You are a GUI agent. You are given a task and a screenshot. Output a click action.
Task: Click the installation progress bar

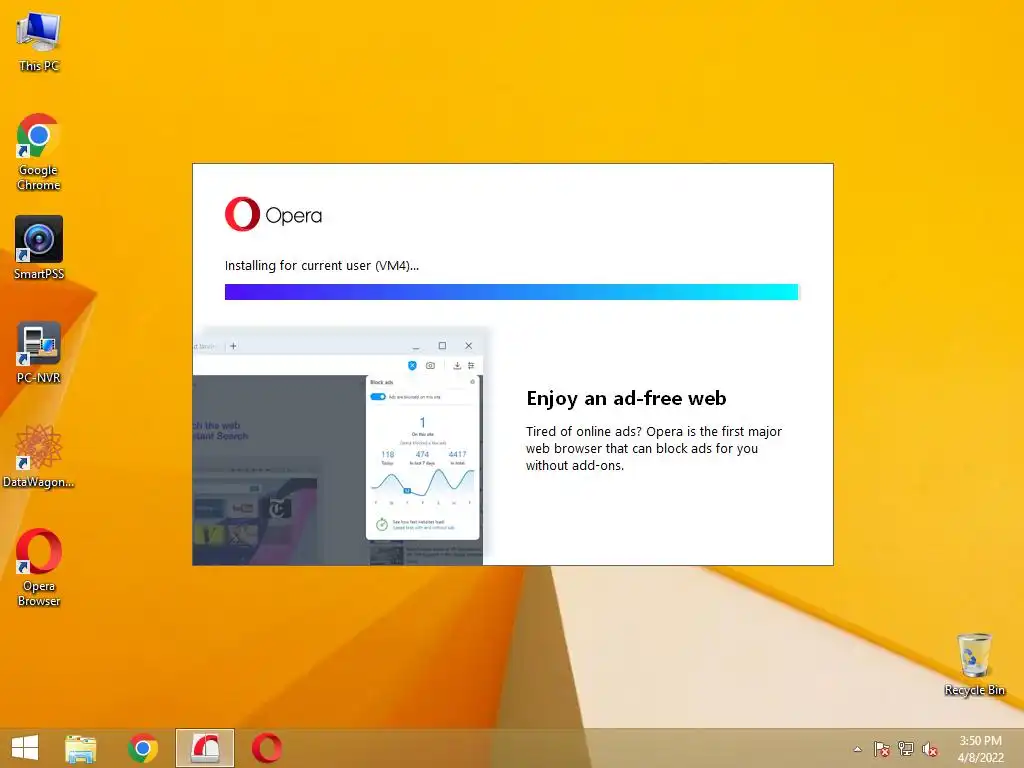[x=511, y=292]
